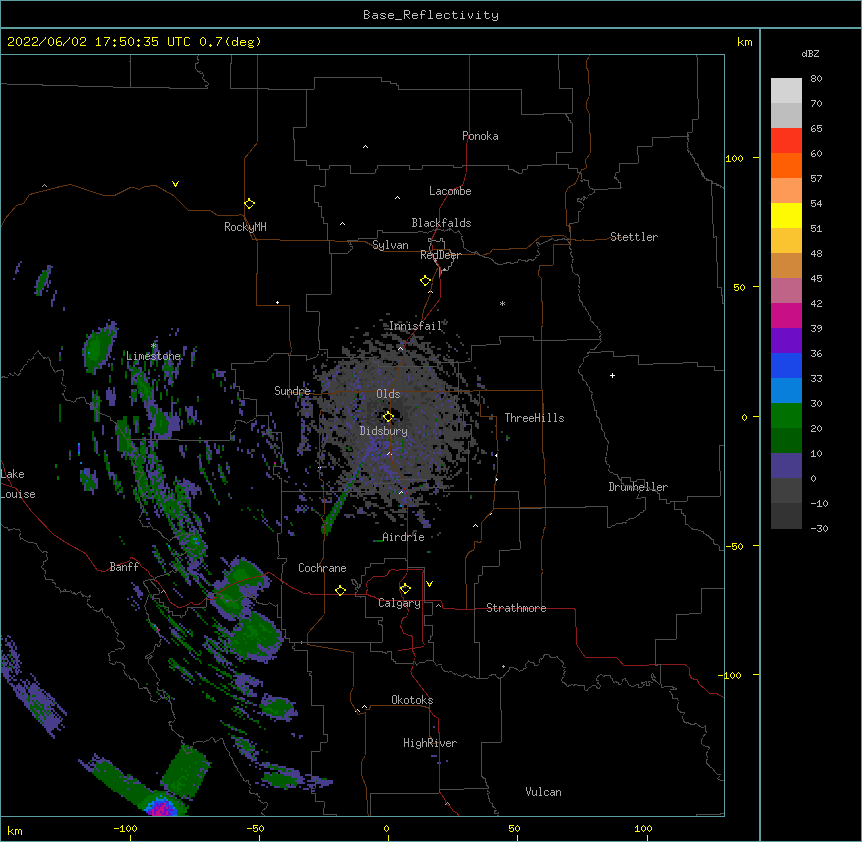Click the Stettler city label
Screen dimensions: 862x842
coord(634,237)
